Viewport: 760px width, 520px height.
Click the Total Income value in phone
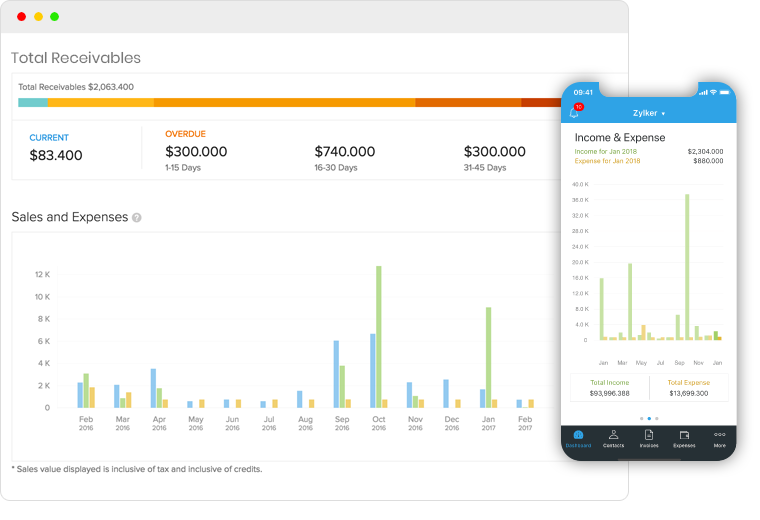pos(609,394)
